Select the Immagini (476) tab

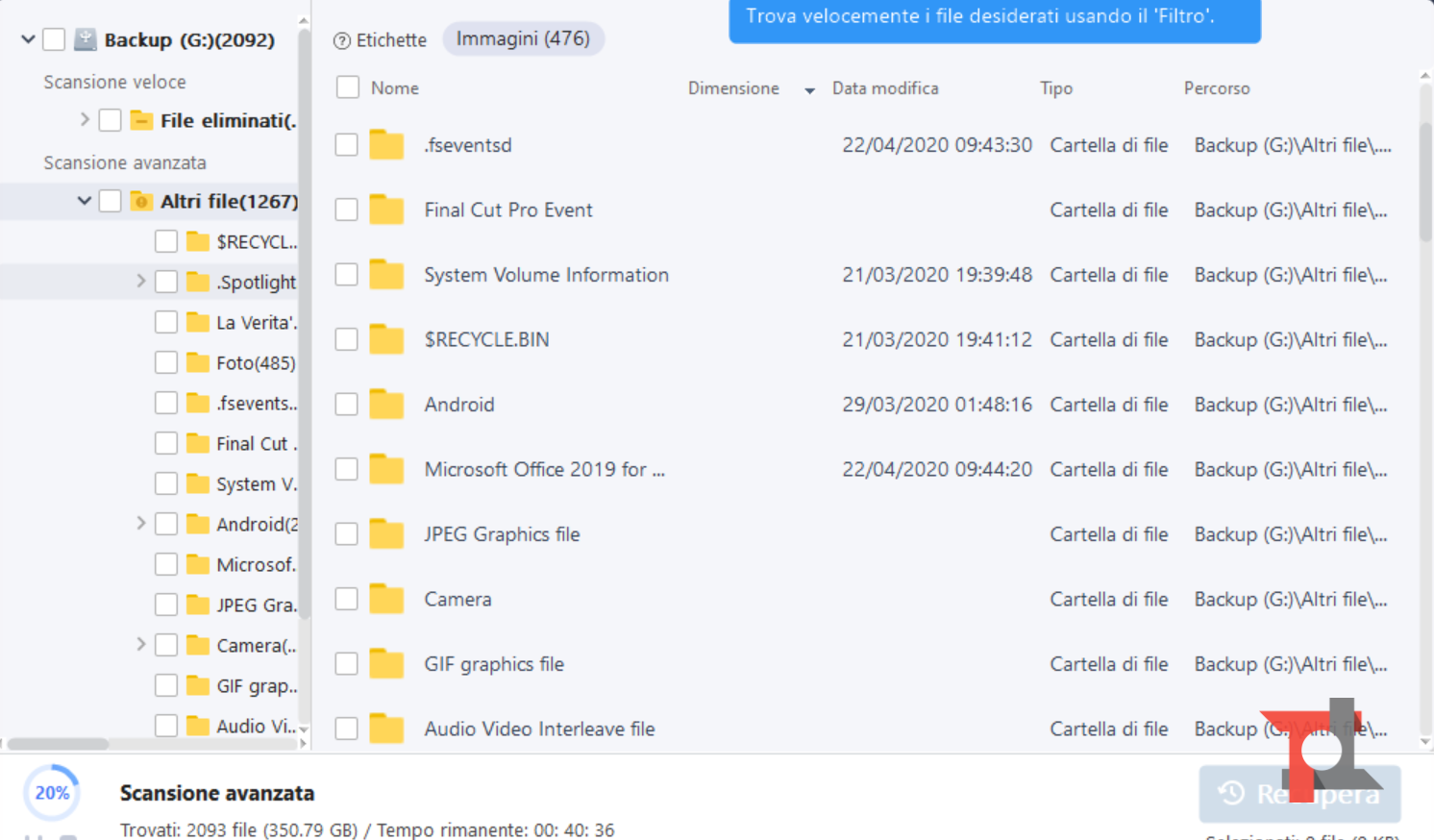pos(523,38)
